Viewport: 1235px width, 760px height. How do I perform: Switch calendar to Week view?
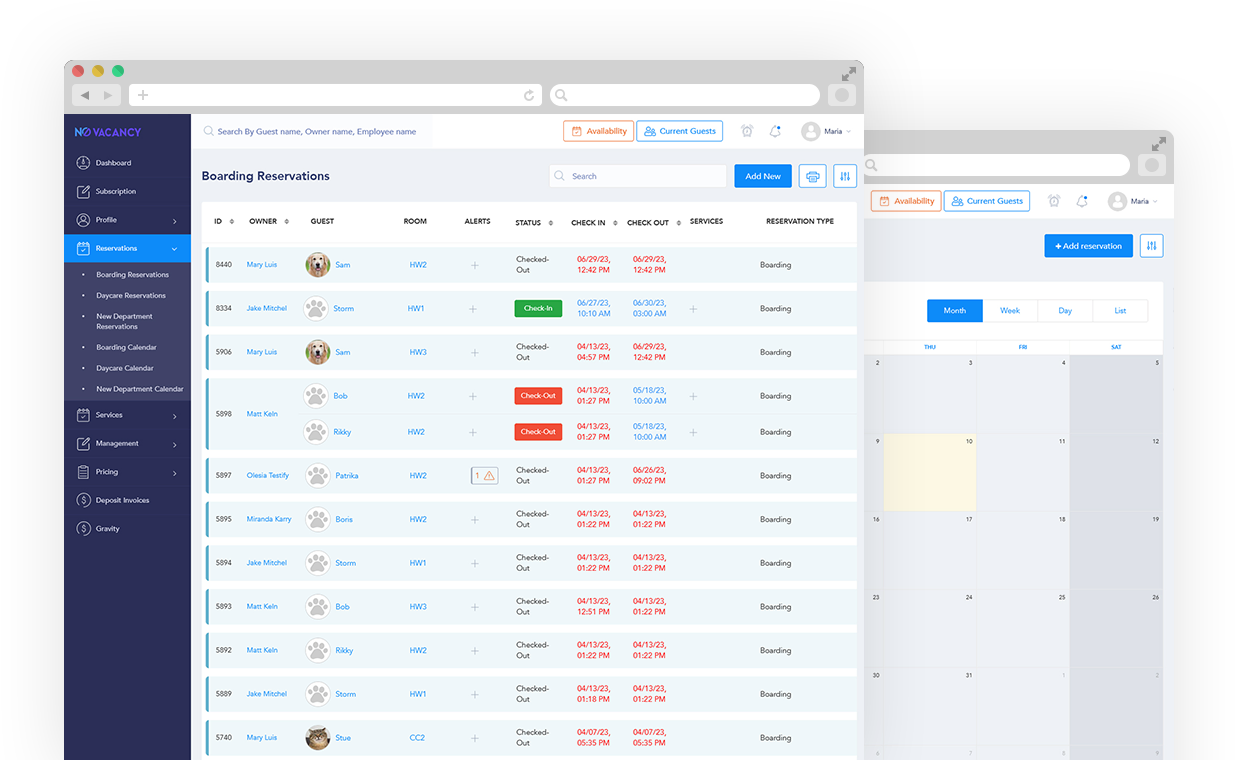pos(1010,311)
